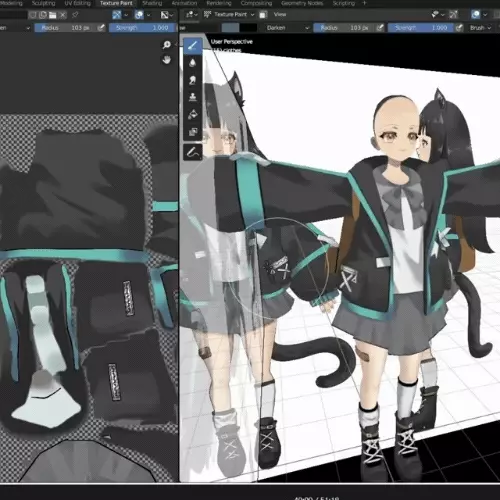Select the Fill bucket tool
This screenshot has width=500, height=500.
[x=193, y=115]
